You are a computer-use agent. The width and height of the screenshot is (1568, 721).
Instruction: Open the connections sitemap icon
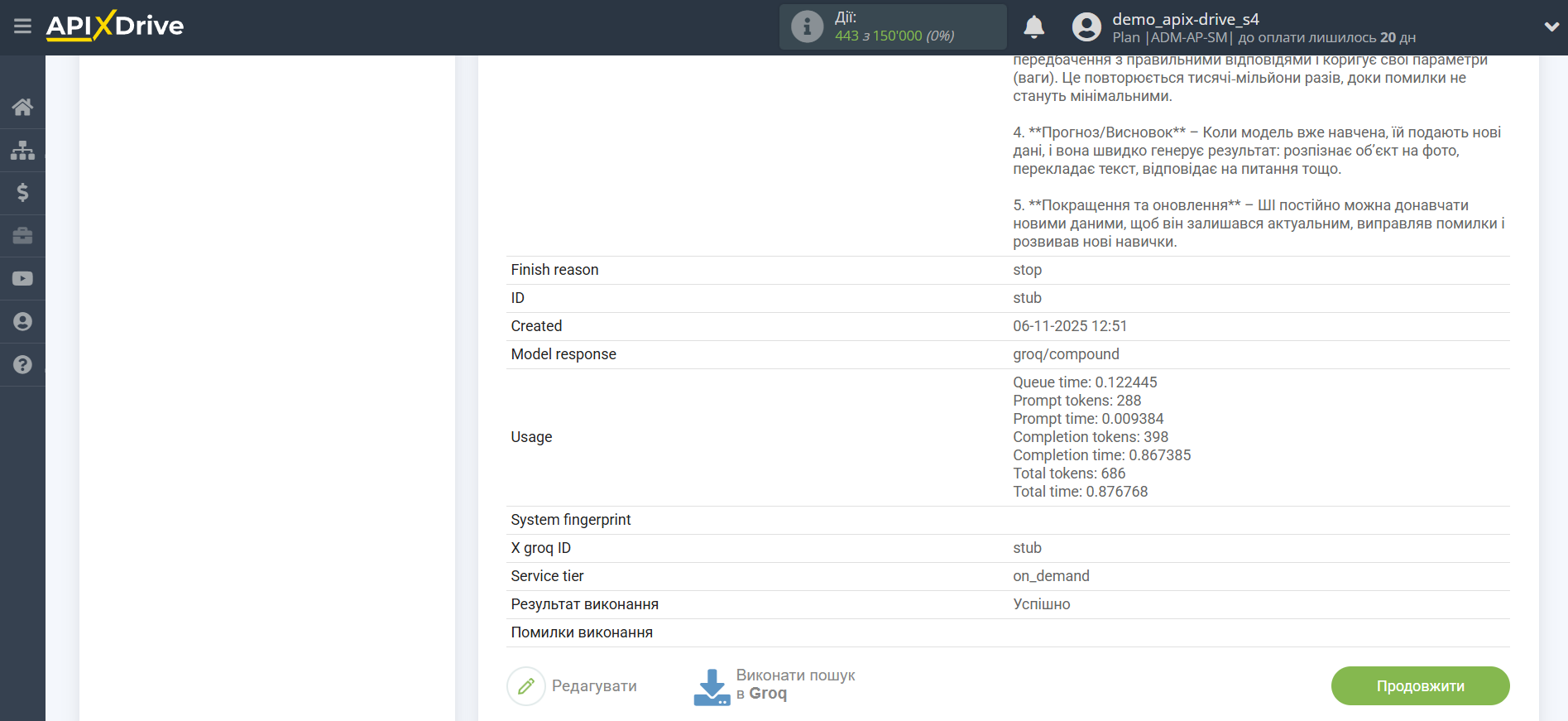tap(22, 150)
